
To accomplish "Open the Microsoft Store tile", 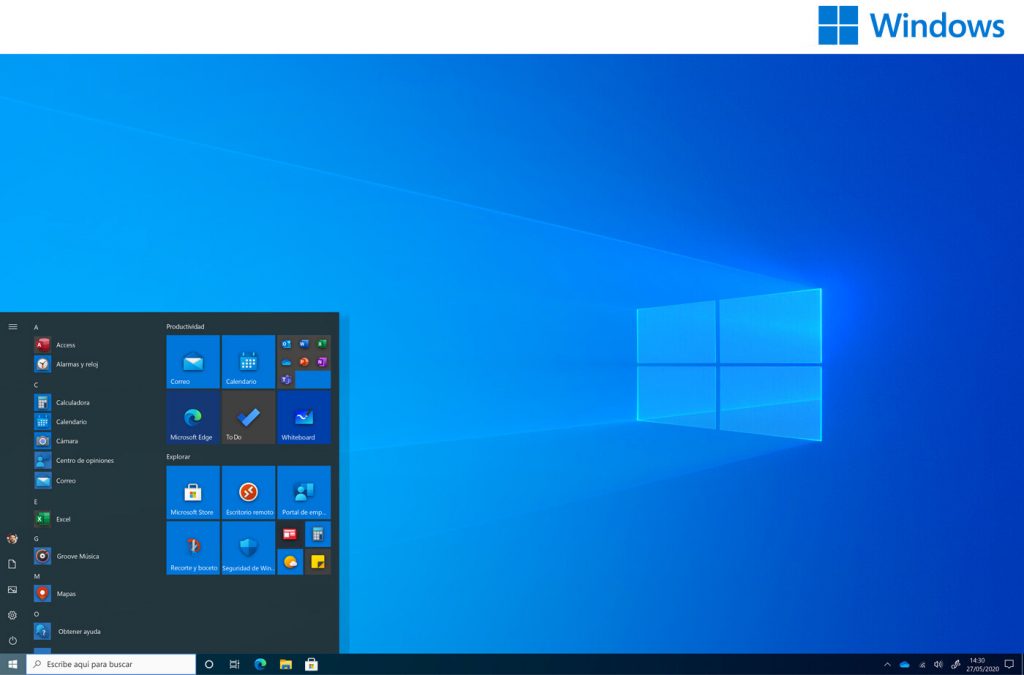I will (193, 492).
